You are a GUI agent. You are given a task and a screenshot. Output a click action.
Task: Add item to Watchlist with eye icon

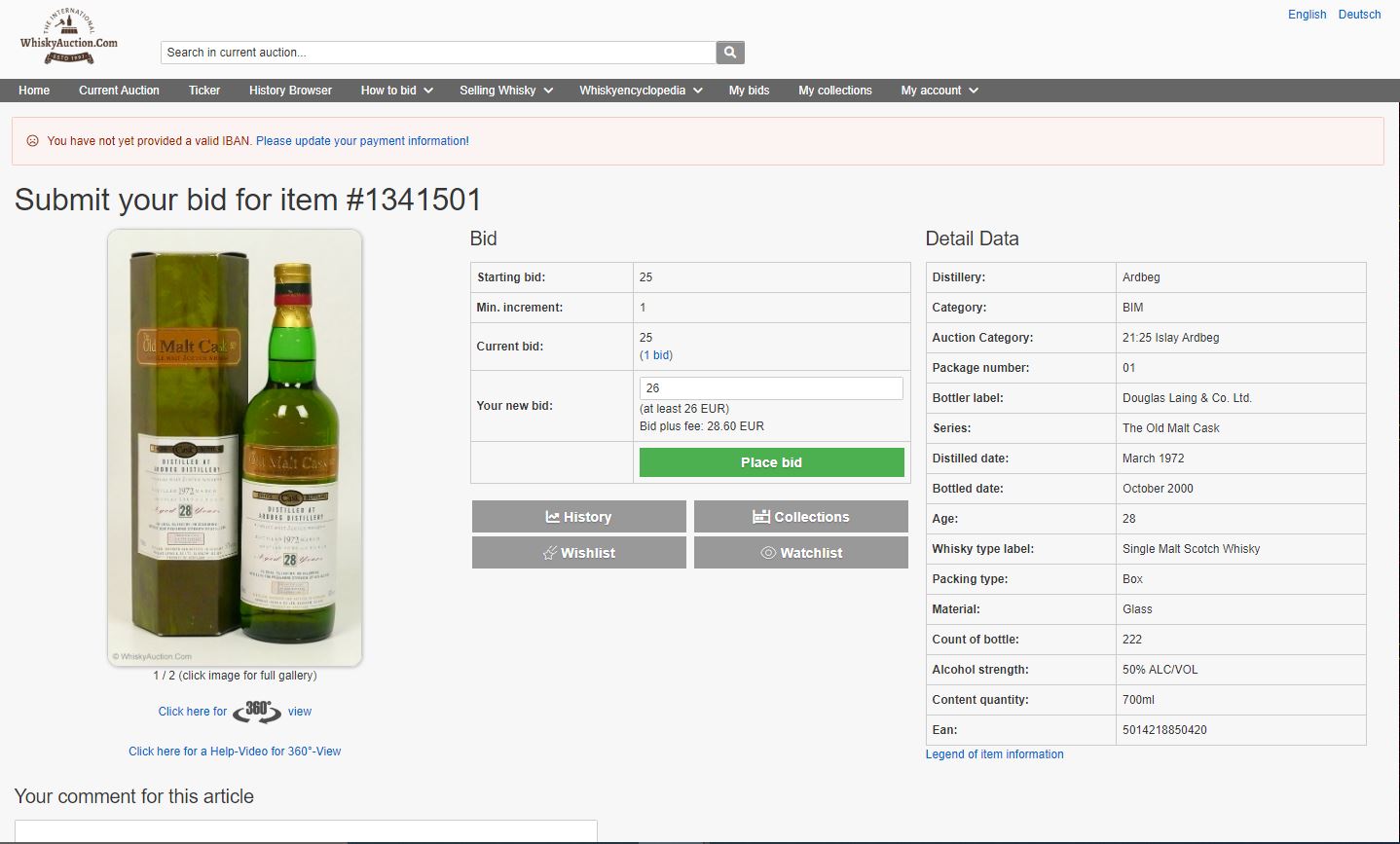(x=800, y=553)
